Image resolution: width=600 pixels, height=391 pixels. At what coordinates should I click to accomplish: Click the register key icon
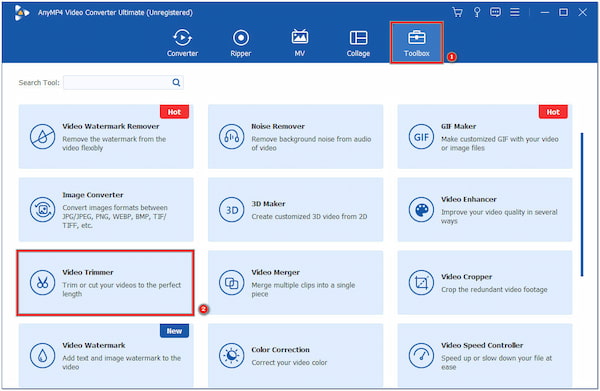477,12
